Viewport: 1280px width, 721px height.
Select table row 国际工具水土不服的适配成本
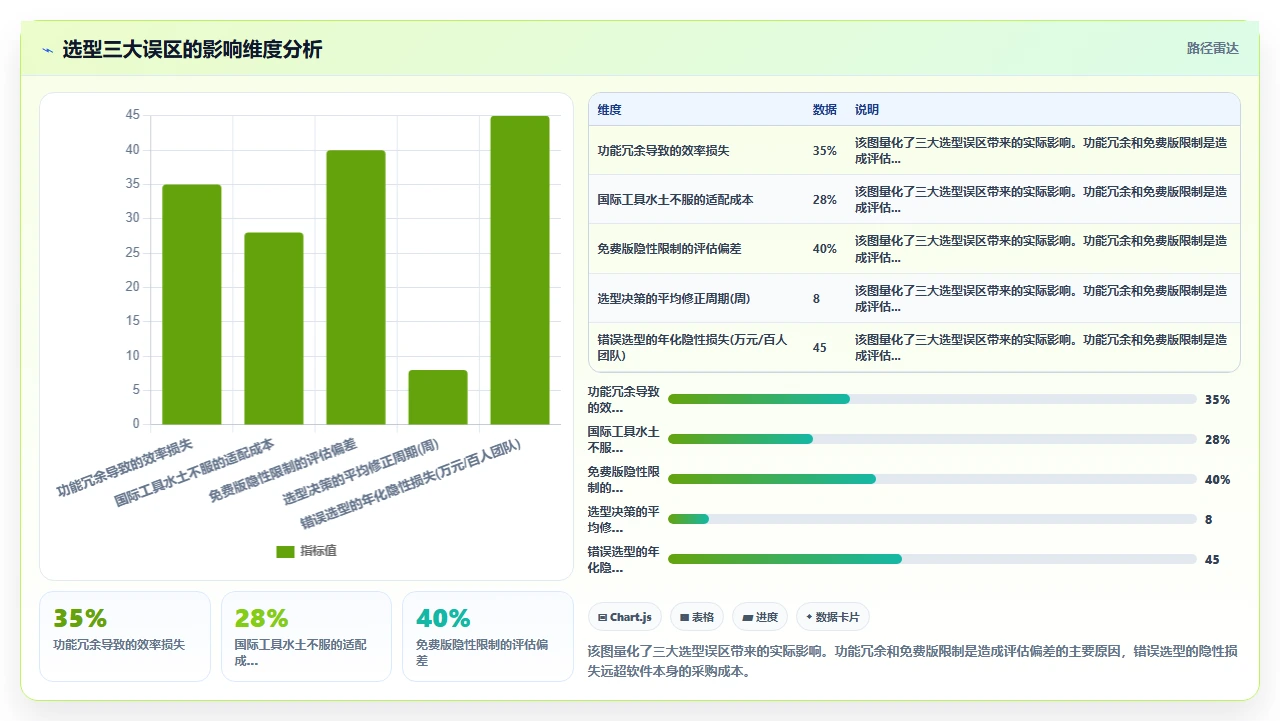914,199
